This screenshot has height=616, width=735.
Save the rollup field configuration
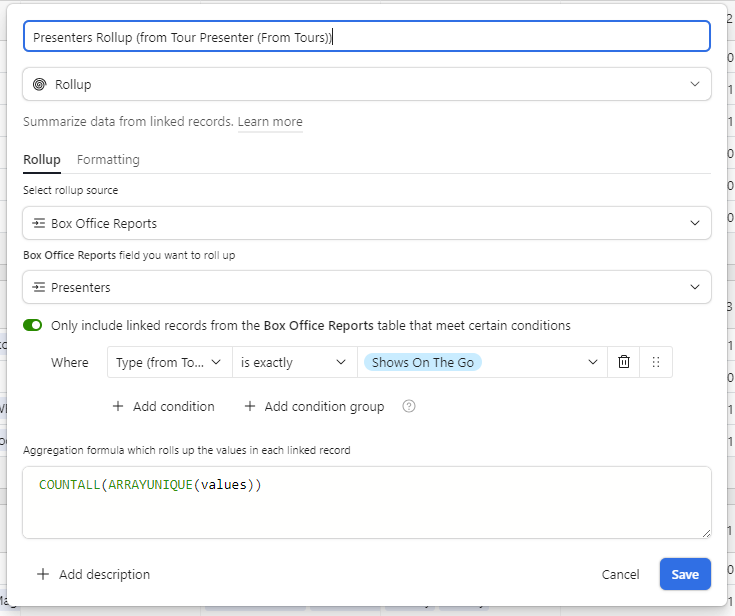pyautogui.click(x=685, y=574)
